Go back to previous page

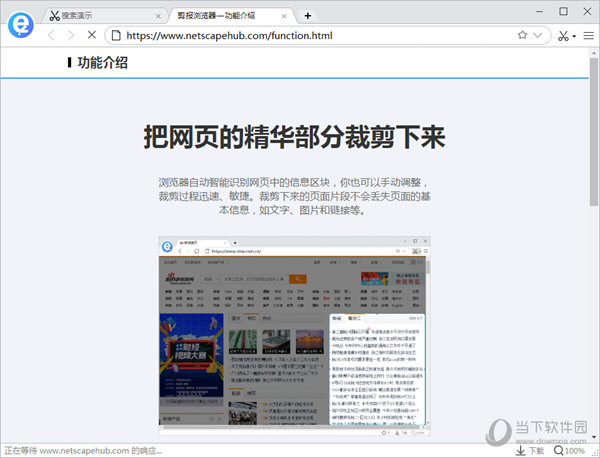(51, 36)
